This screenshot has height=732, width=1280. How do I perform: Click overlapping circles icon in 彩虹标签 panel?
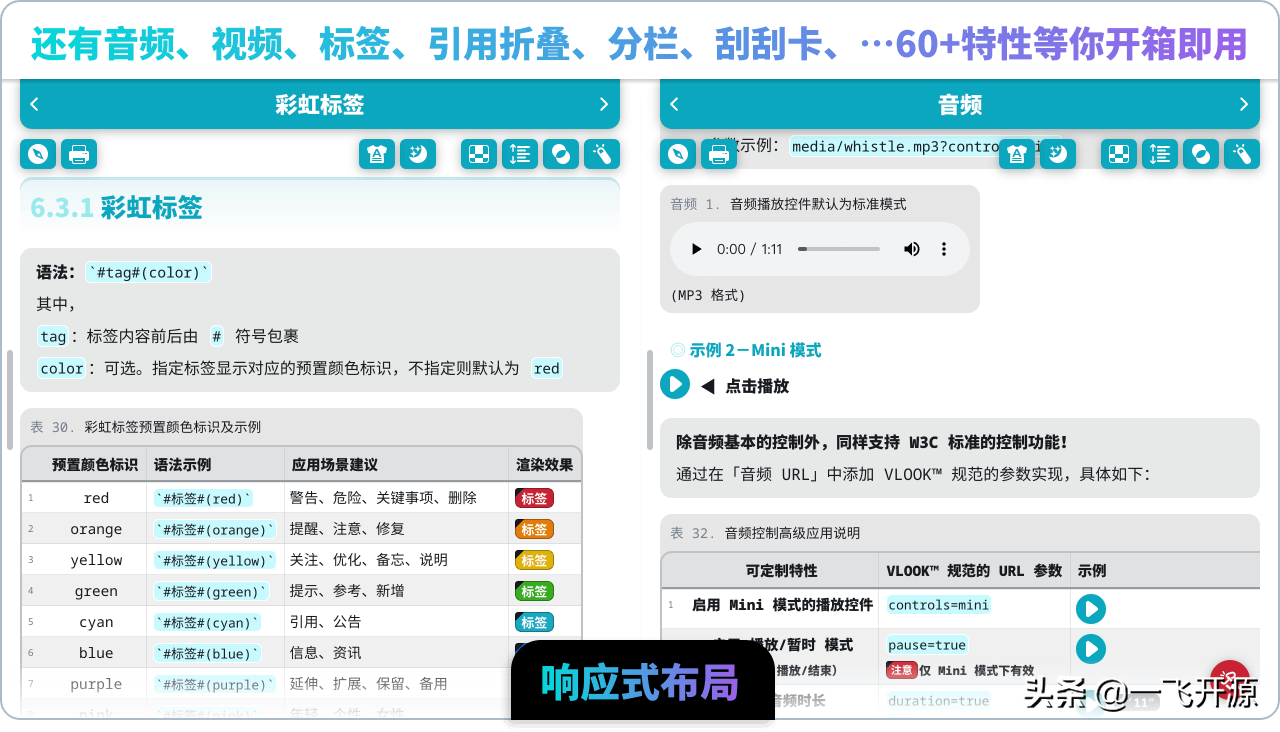coord(561,154)
